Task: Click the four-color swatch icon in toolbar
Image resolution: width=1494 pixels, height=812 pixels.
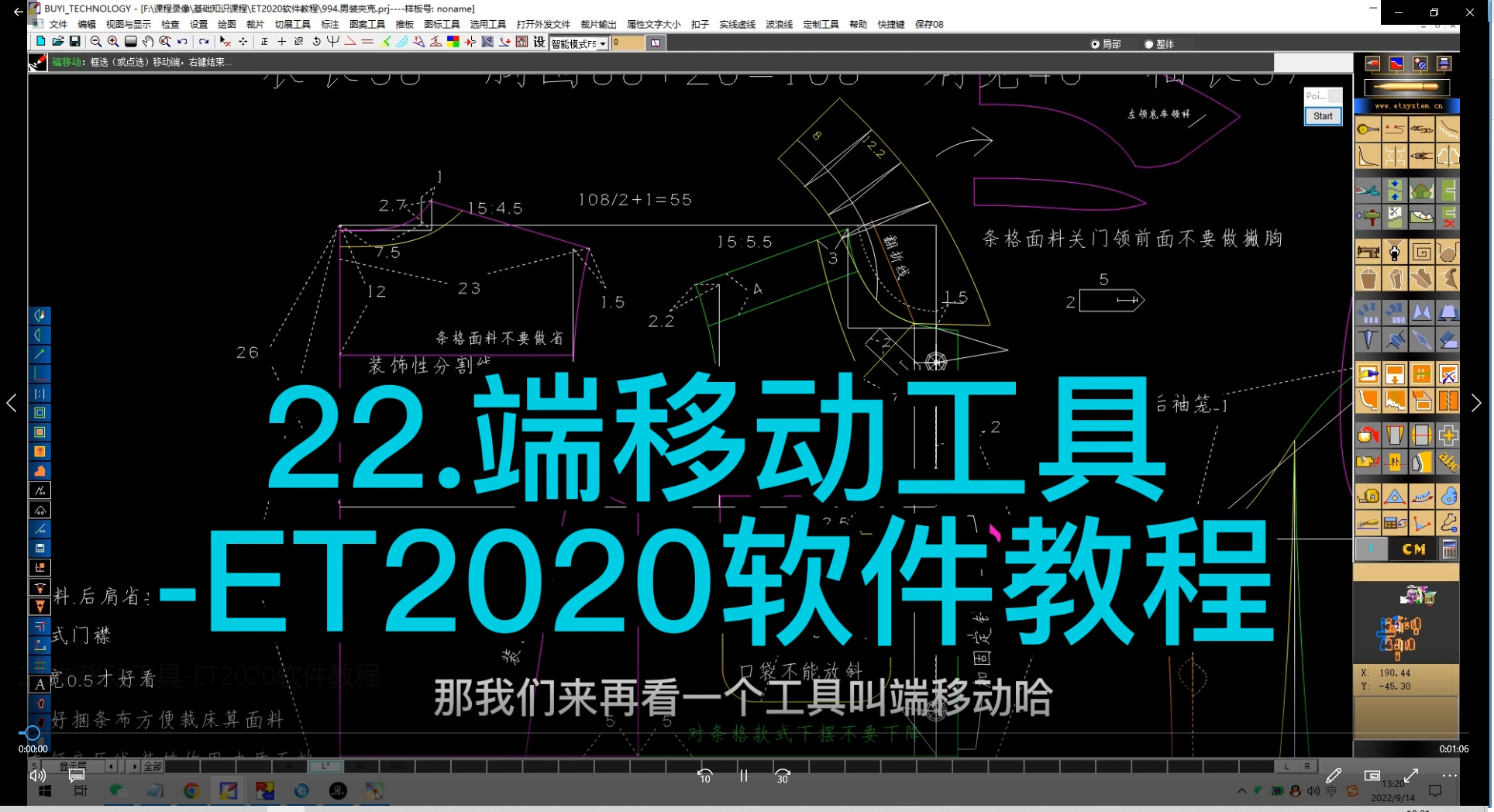Action: 453,42
